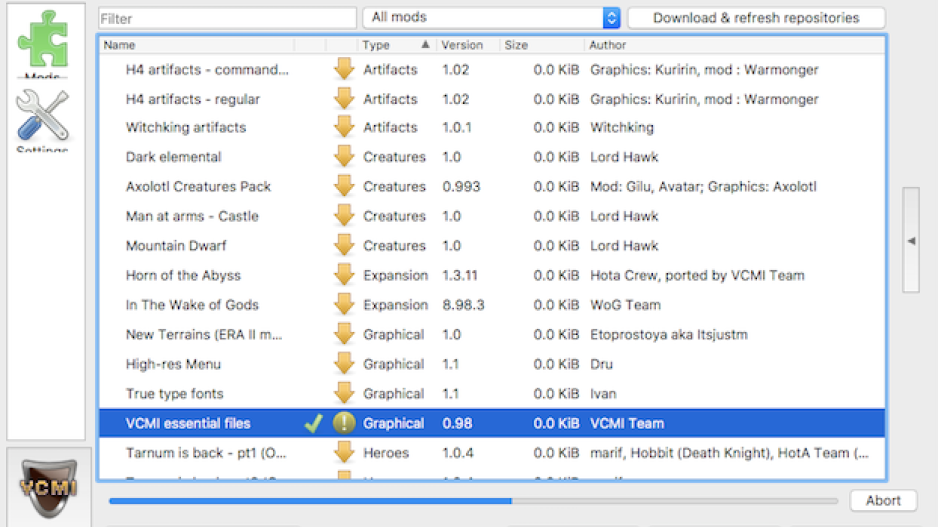Viewport: 938px width, 527px height.
Task: Select the H4 artifacts - command... mod
Action: click(x=207, y=69)
